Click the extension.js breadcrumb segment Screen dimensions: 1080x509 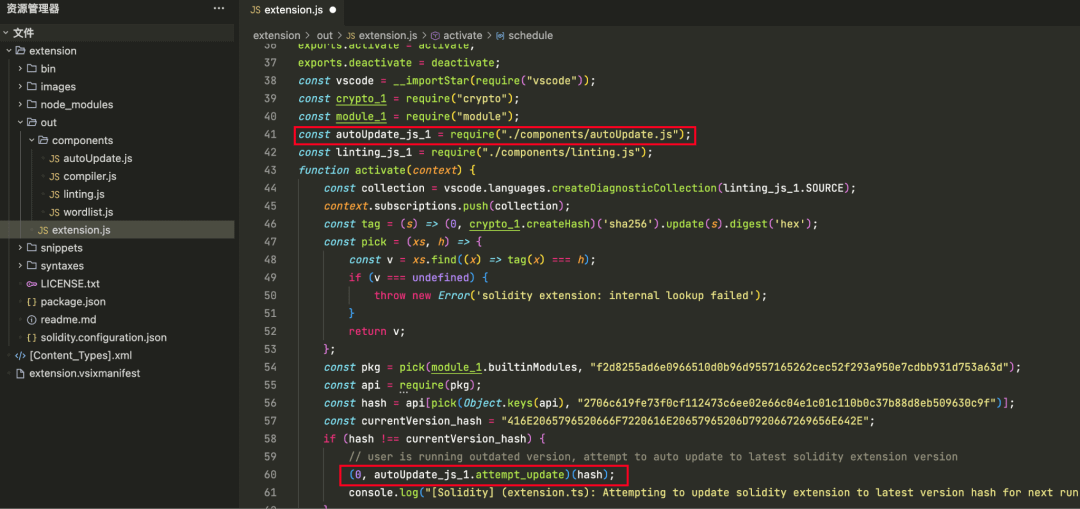coord(388,35)
